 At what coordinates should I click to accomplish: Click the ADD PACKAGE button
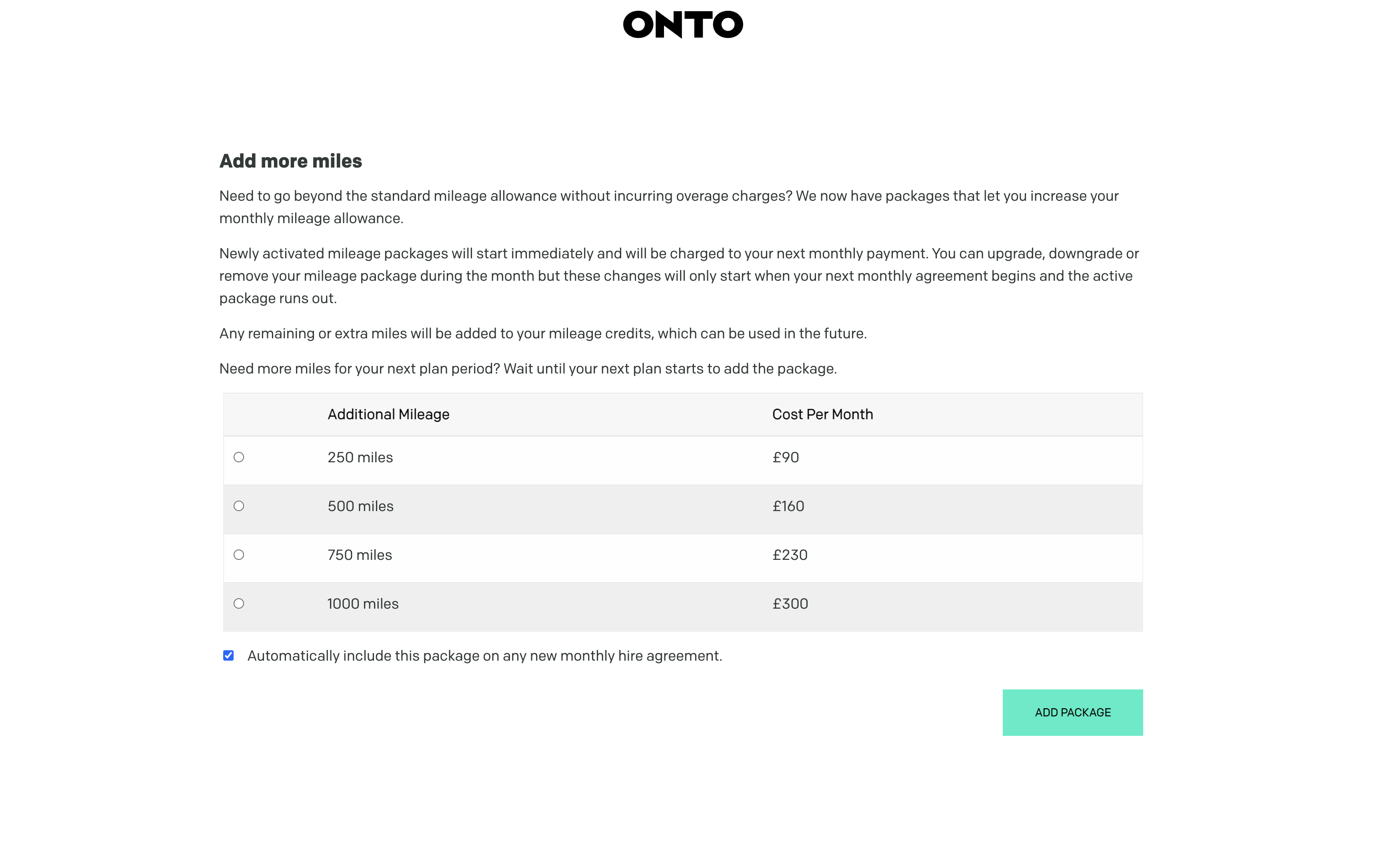[1073, 712]
